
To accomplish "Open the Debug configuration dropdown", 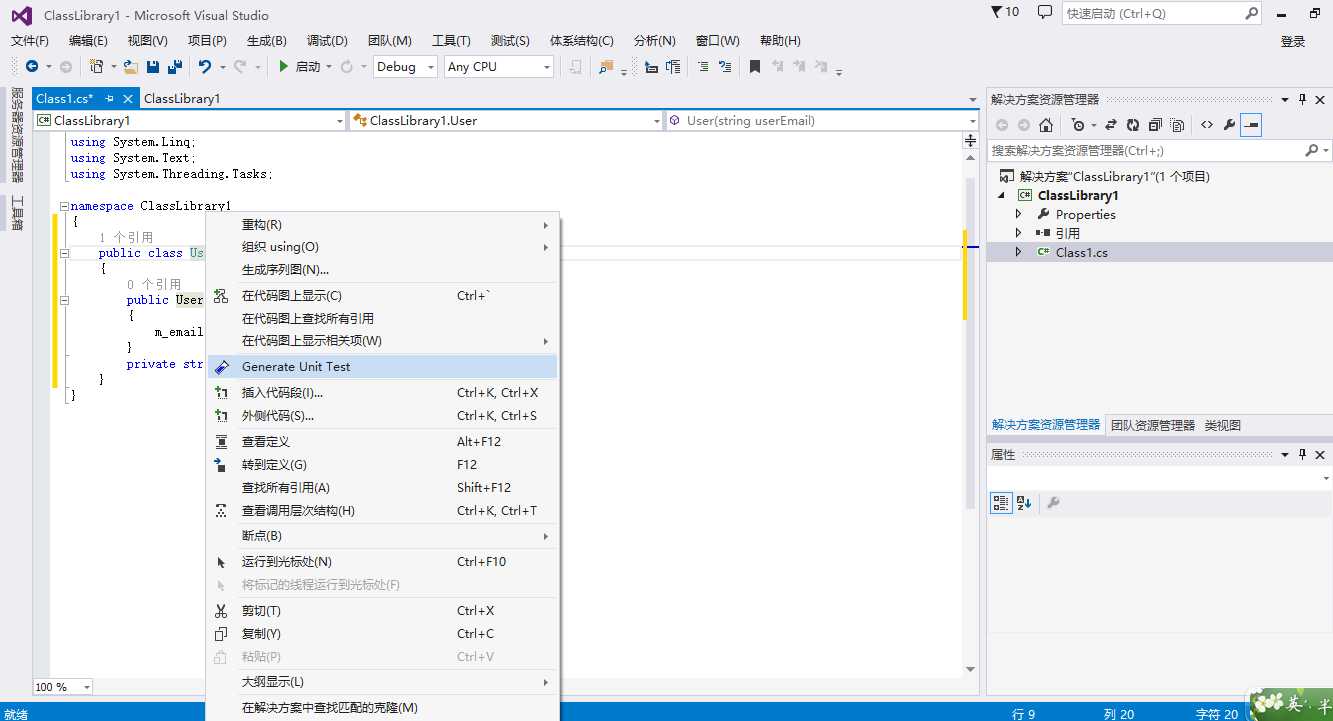I will pos(406,67).
